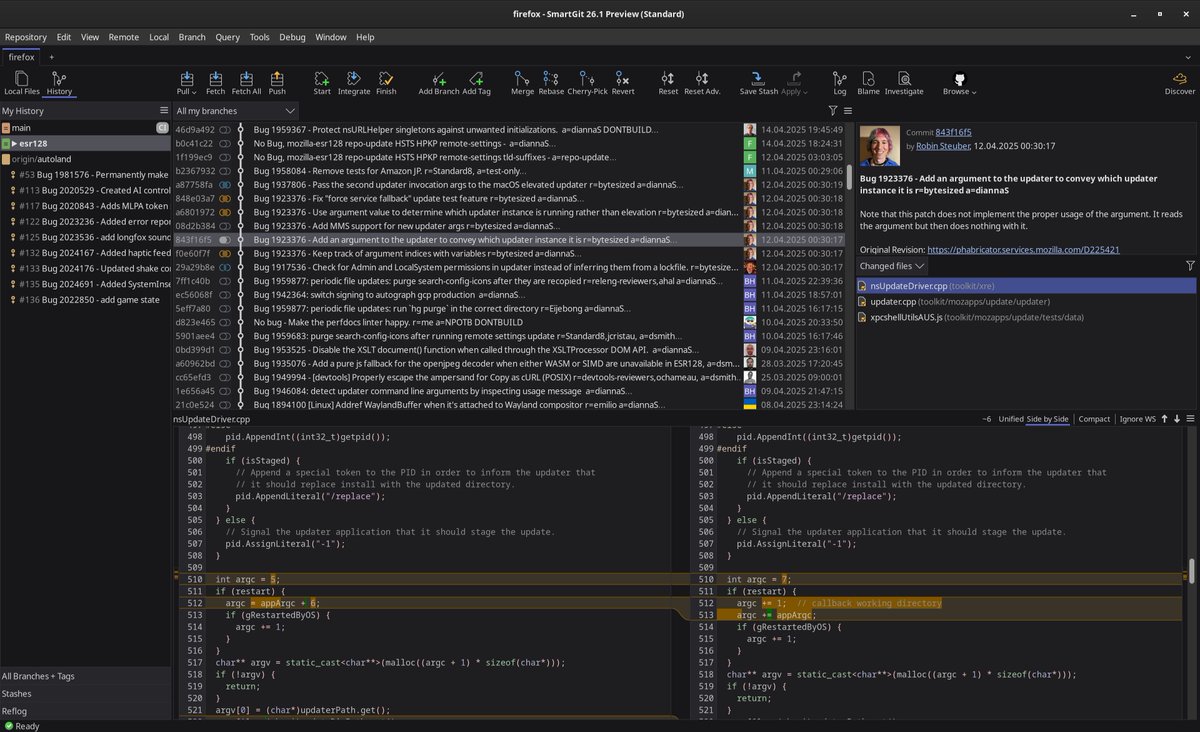Add a new repository tab with plus
The image size is (1200, 732).
click(52, 57)
